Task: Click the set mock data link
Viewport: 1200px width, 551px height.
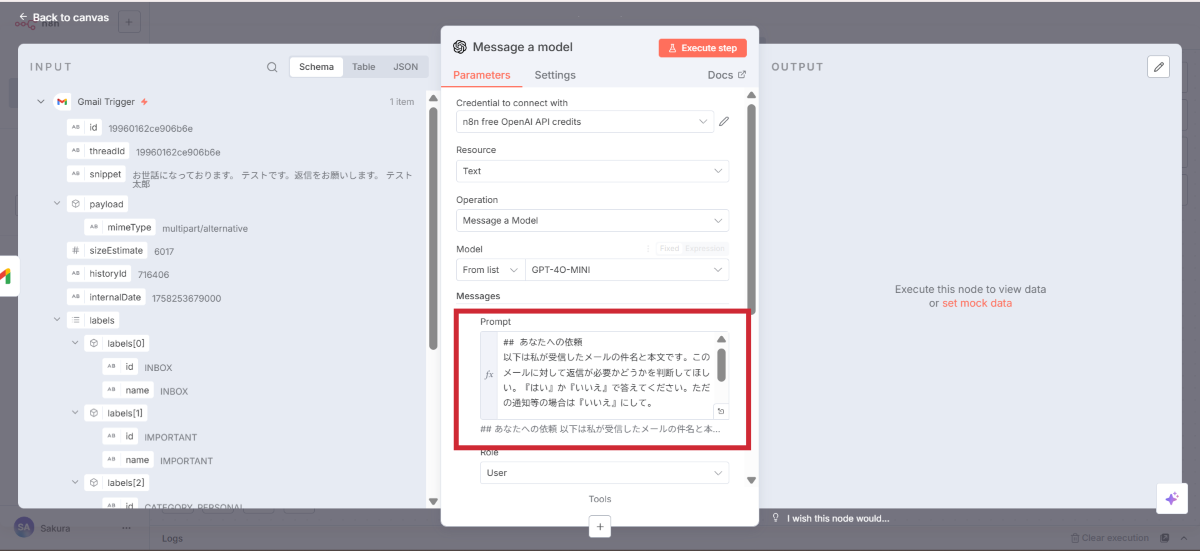Action: 976,303
